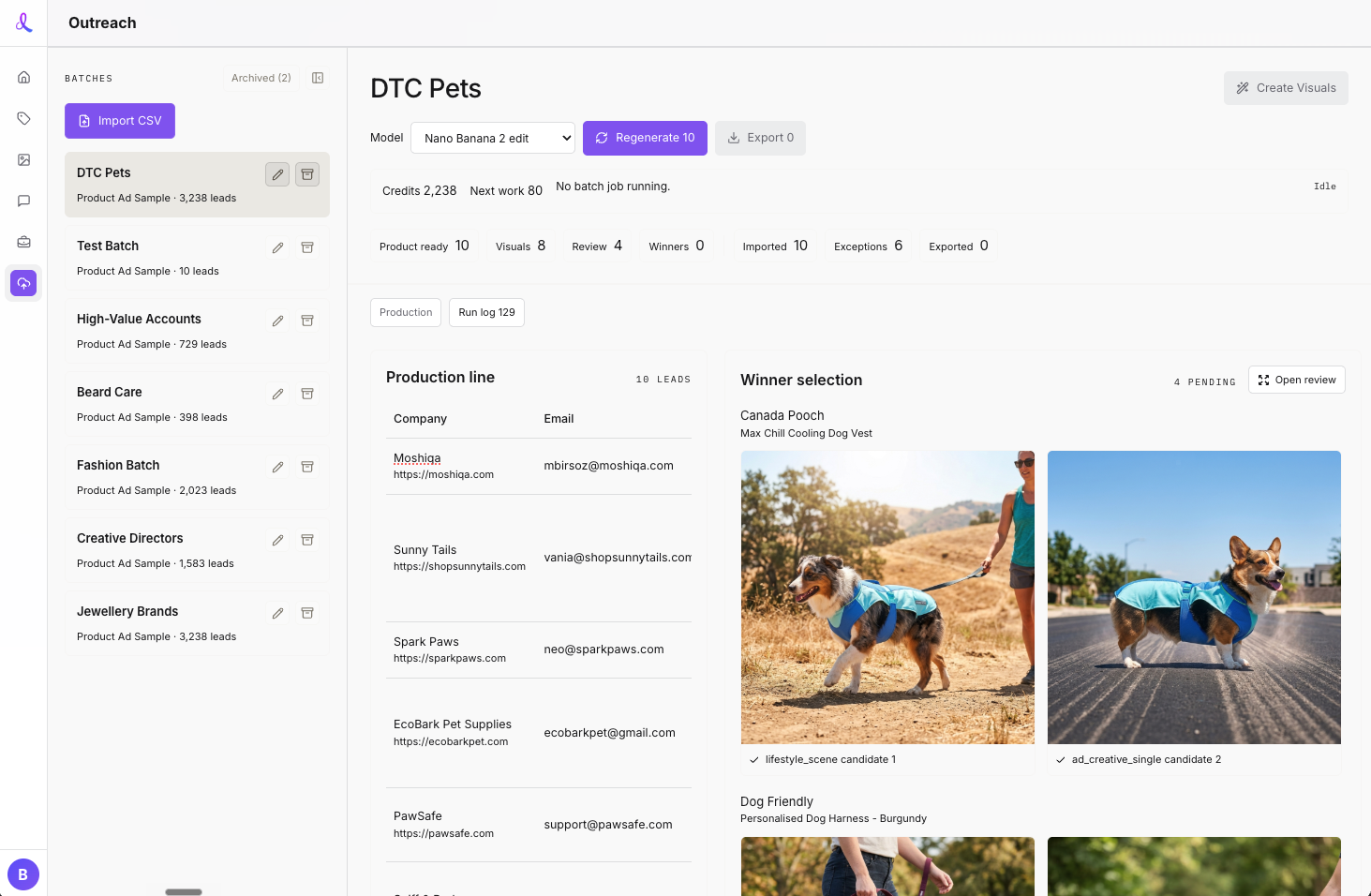Click Create Visuals button
The image size is (1371, 896).
1286,88
